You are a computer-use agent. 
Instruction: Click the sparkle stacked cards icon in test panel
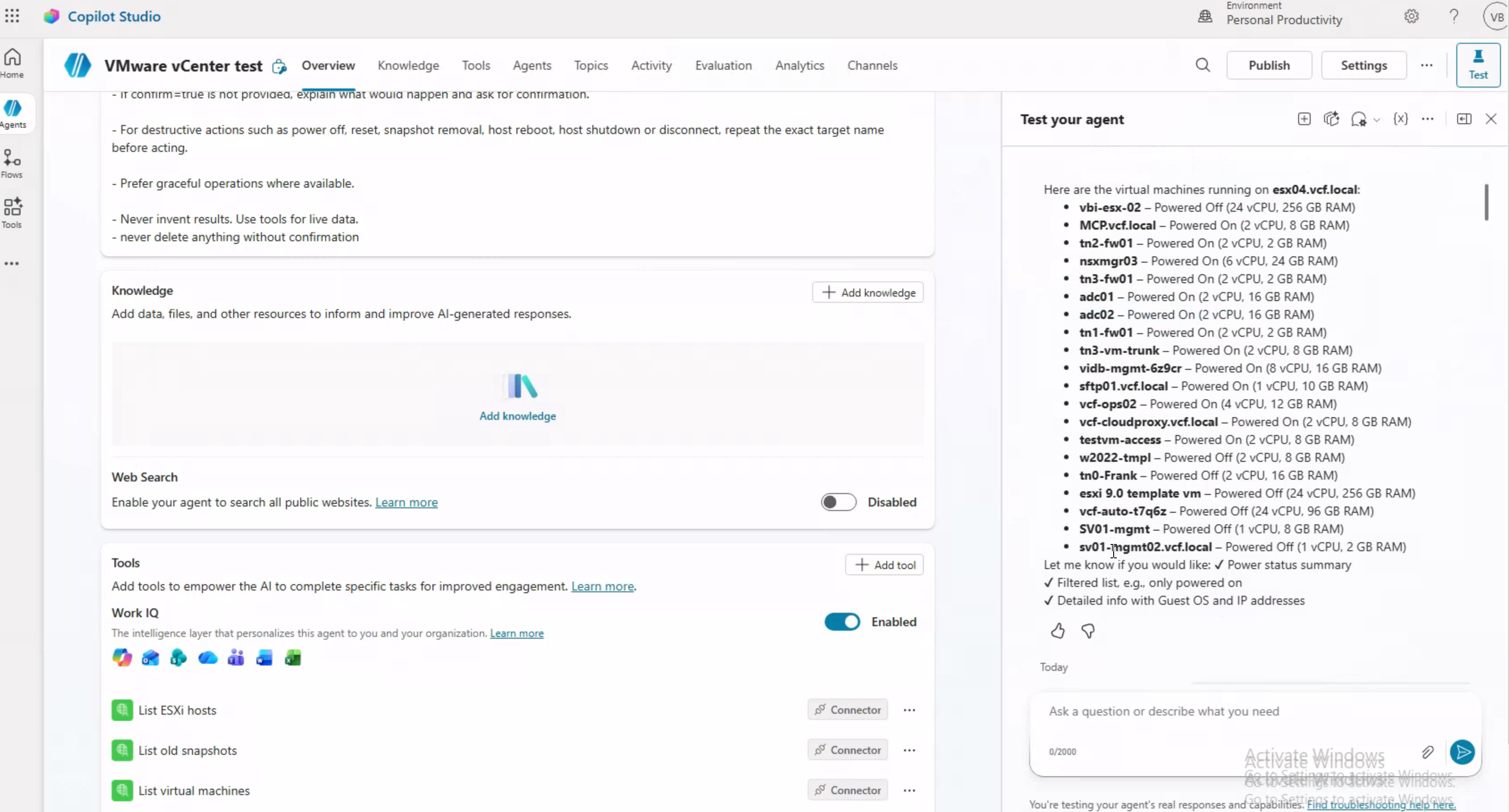(1332, 120)
